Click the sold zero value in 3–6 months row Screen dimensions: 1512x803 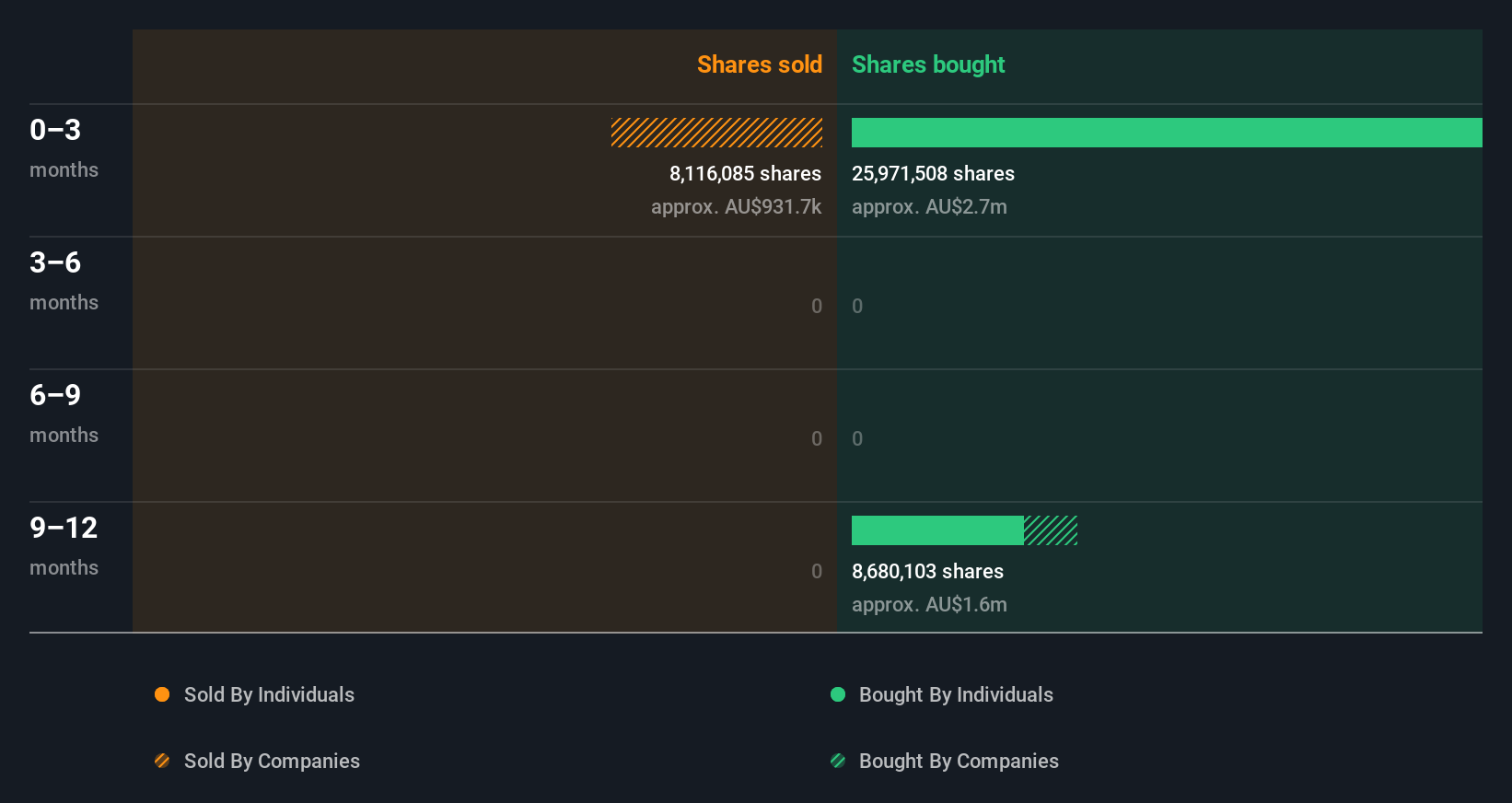point(817,306)
